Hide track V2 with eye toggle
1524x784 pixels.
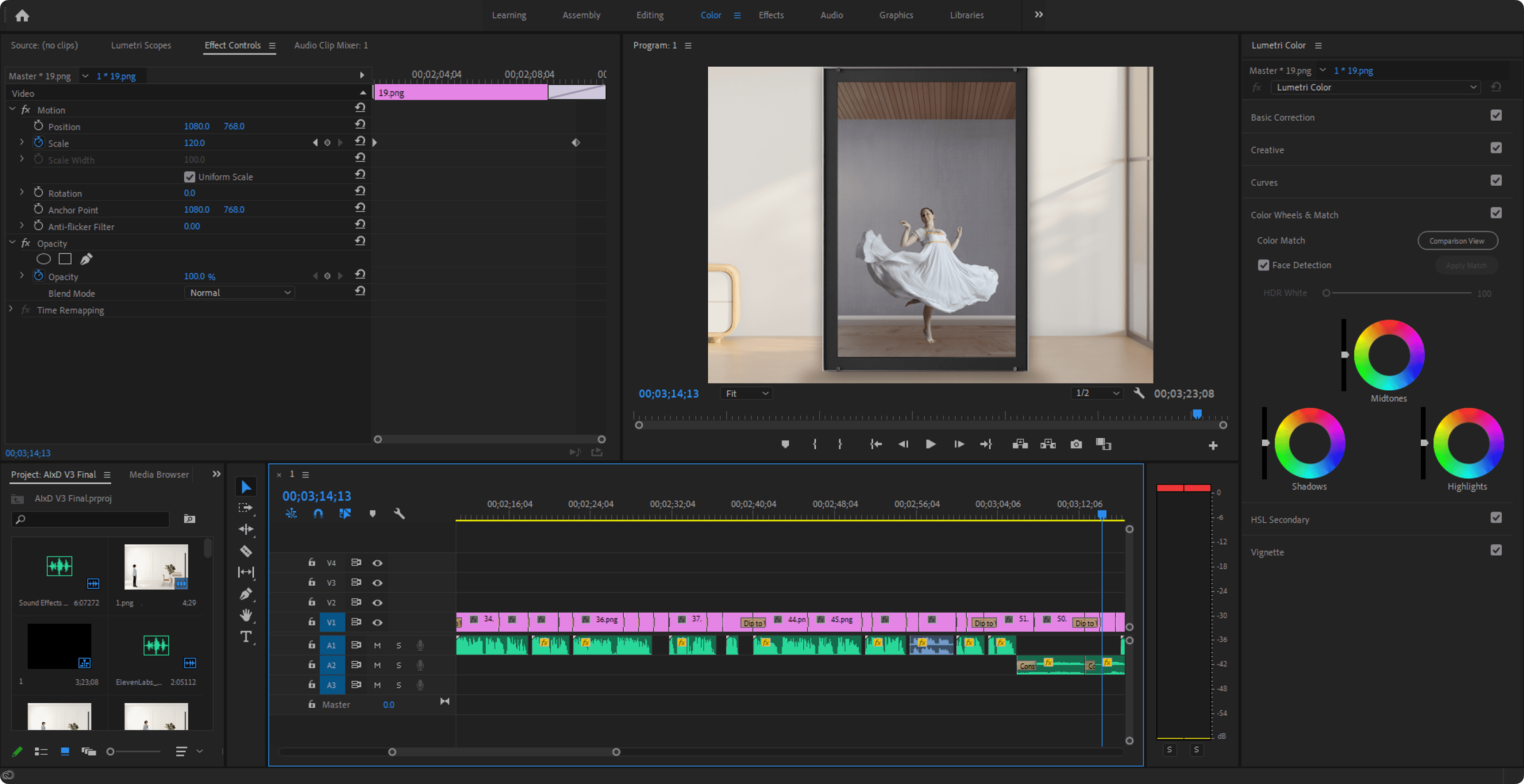(377, 602)
